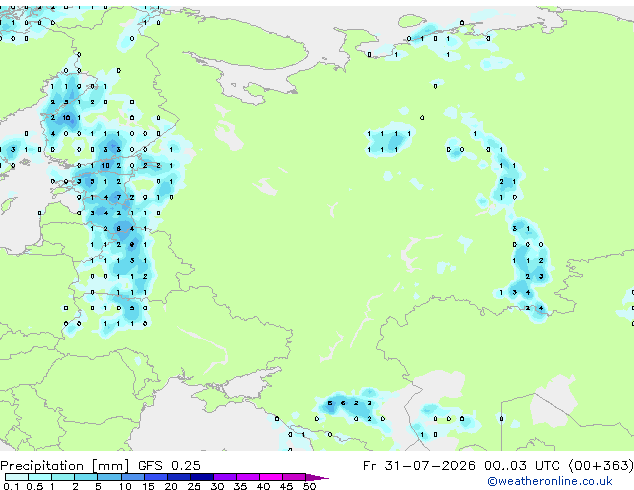Click the '40' legend scale label
The height and width of the screenshot is (490, 634).
click(x=263, y=486)
